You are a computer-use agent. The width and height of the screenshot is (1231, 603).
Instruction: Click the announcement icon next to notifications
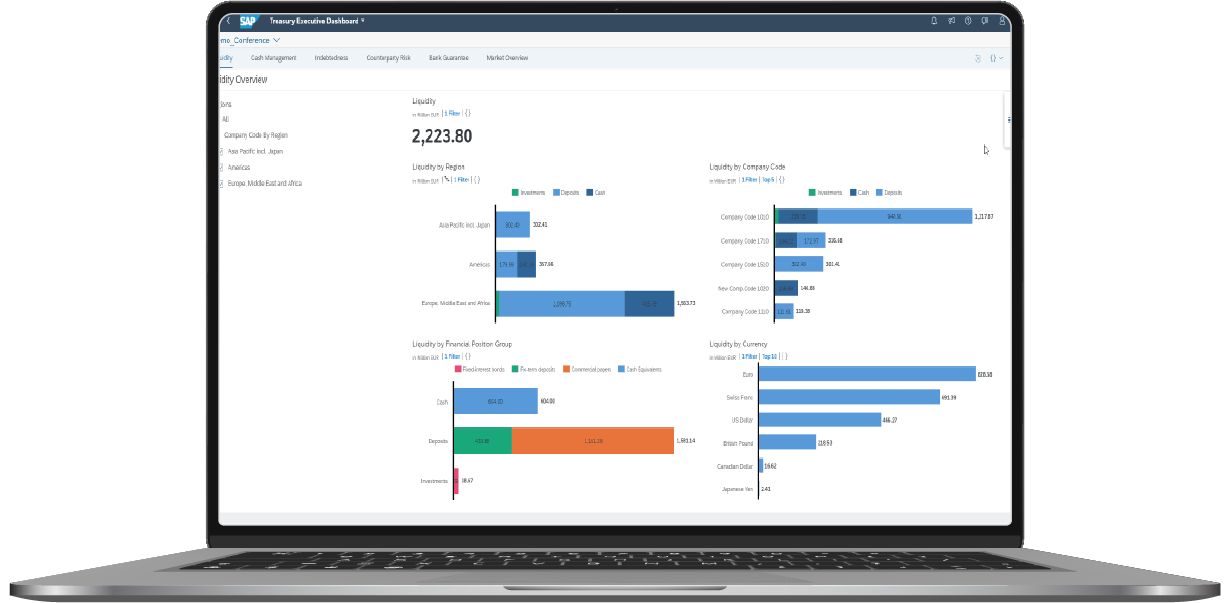(x=950, y=19)
